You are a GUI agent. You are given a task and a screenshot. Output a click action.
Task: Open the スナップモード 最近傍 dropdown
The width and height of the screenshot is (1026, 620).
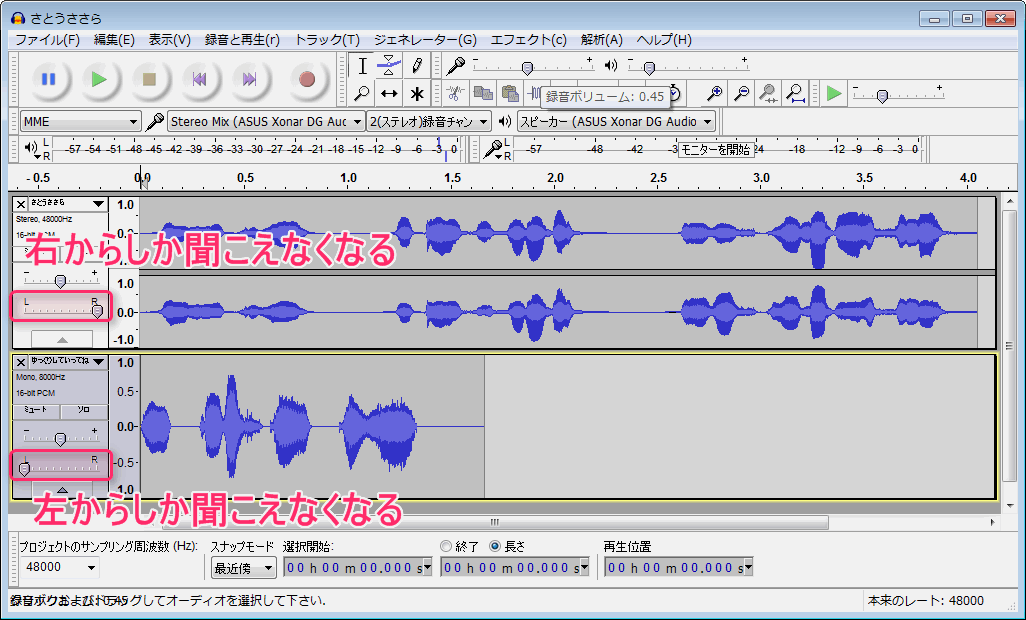(243, 568)
